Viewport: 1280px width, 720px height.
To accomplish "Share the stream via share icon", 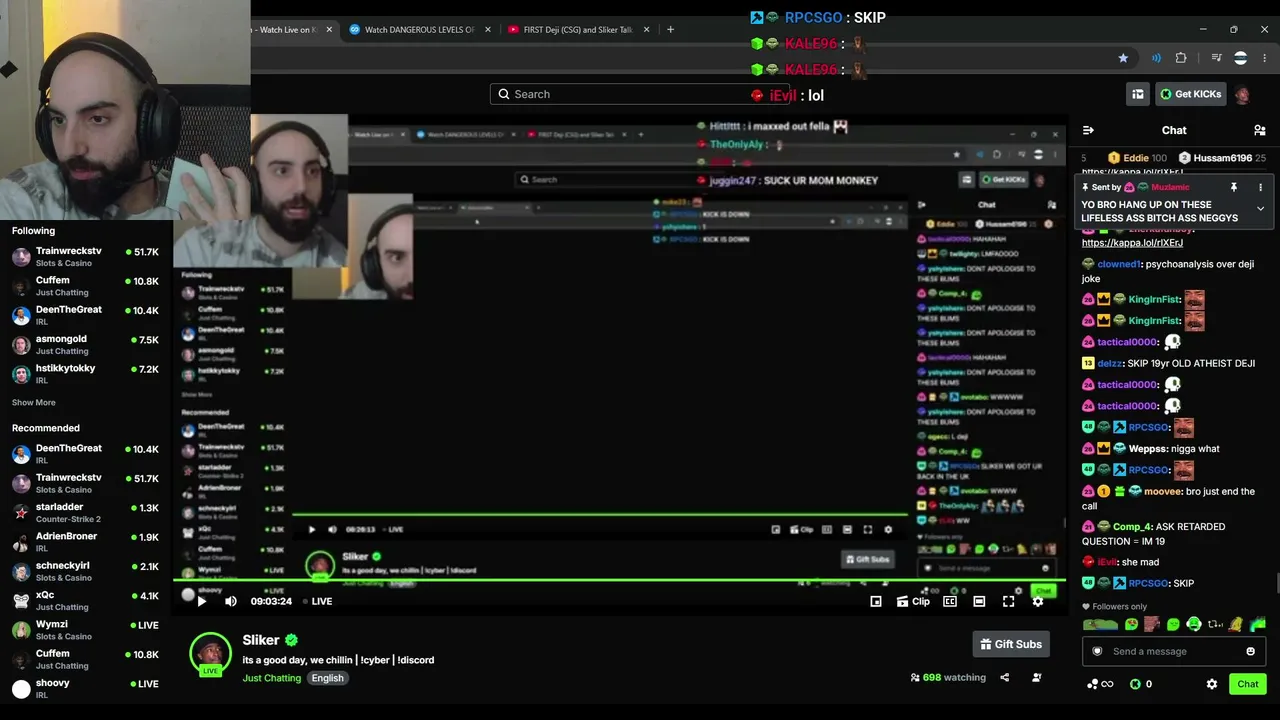I will click(x=1005, y=677).
